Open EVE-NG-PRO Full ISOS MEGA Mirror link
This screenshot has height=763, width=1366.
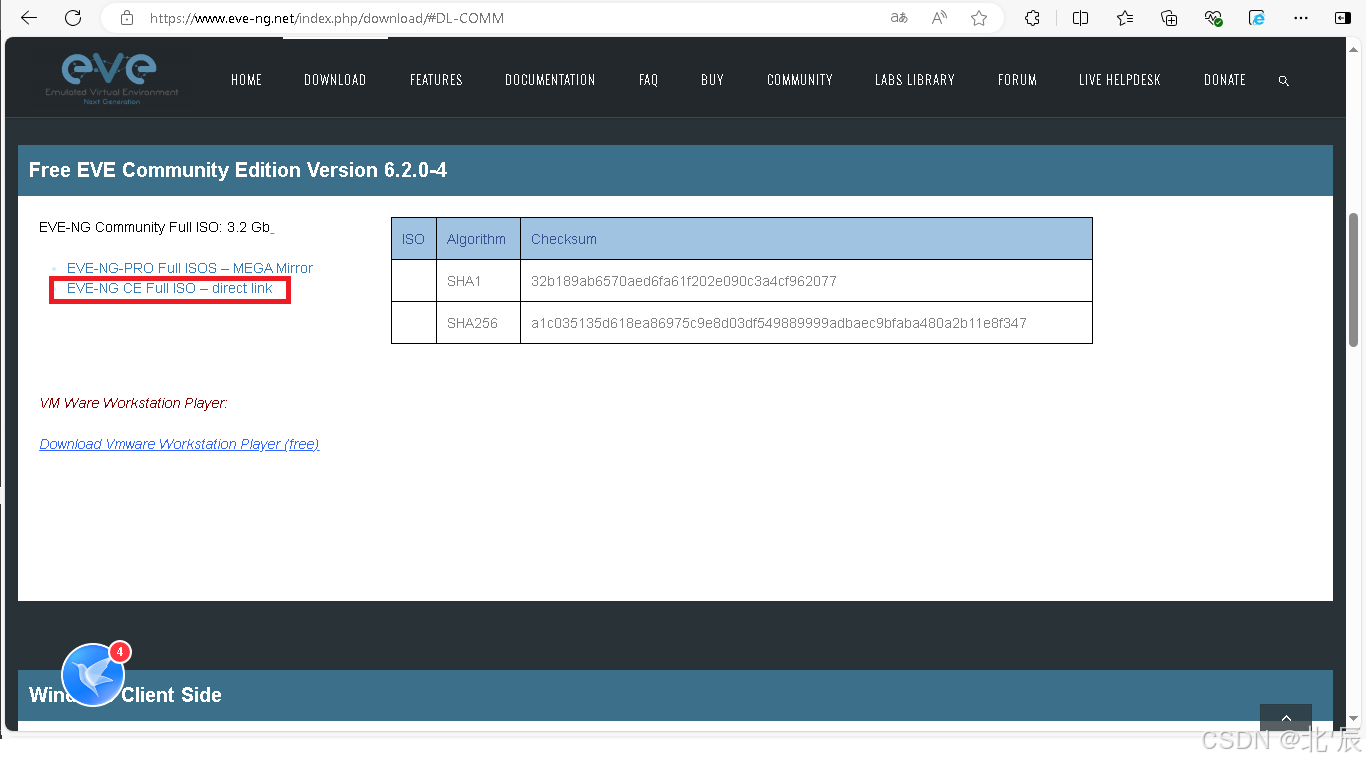pyautogui.click(x=190, y=268)
